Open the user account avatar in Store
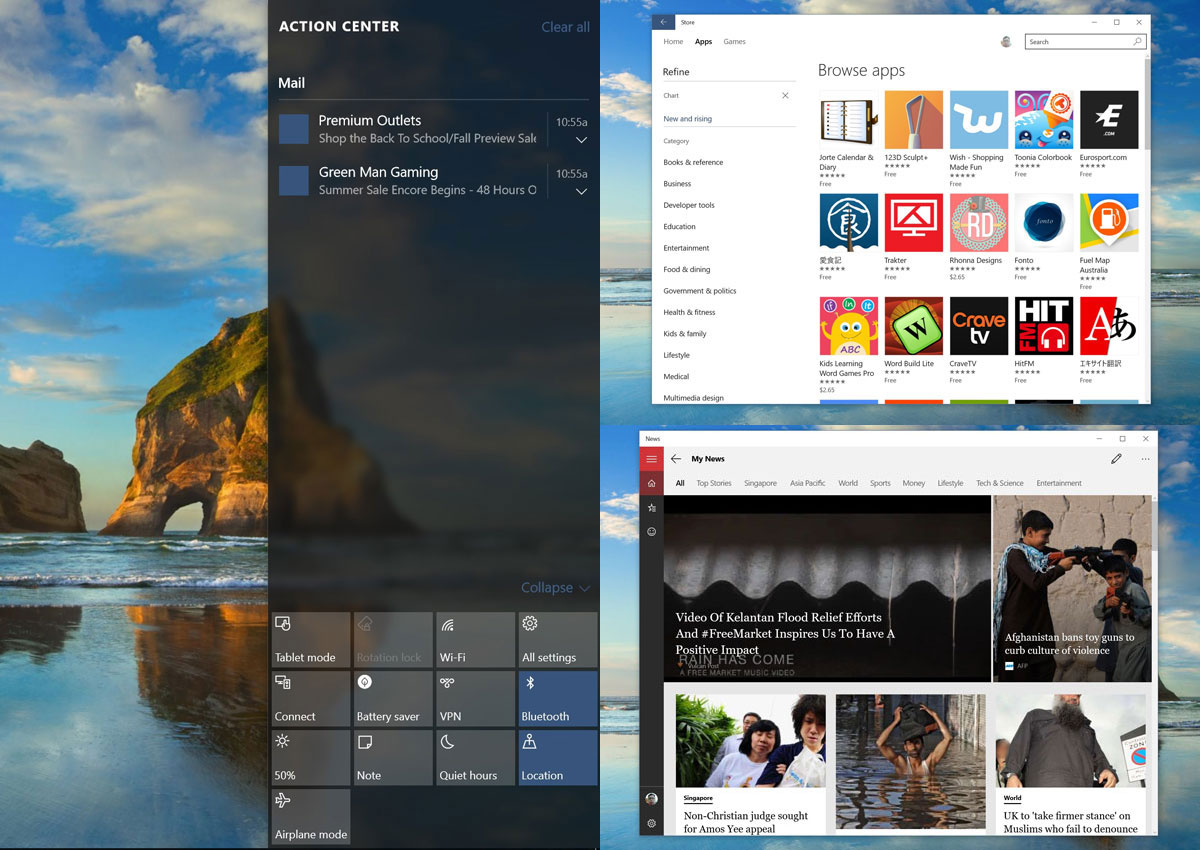Image resolution: width=1200 pixels, height=850 pixels. 1006,42
